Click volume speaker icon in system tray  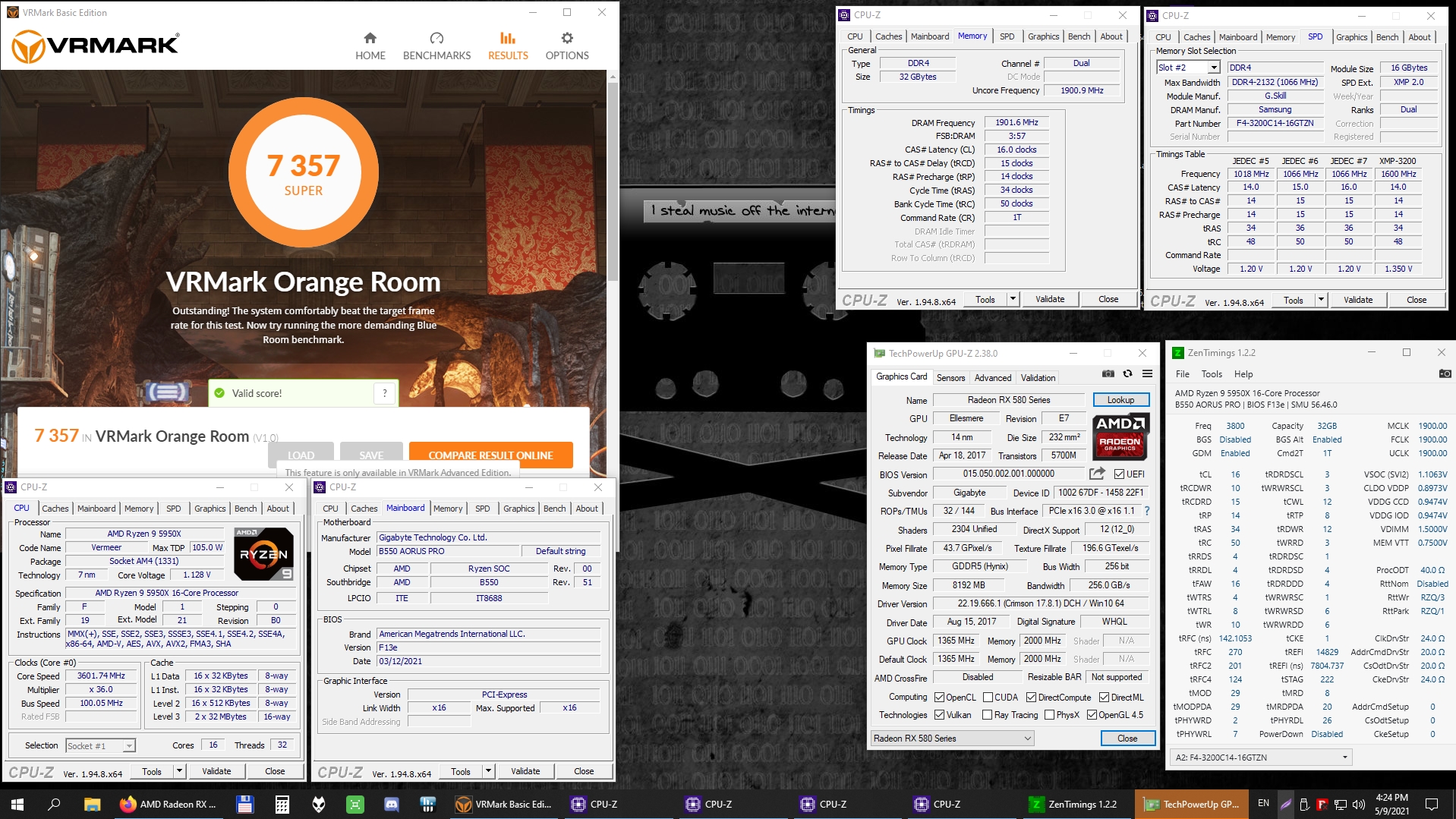(1359, 805)
